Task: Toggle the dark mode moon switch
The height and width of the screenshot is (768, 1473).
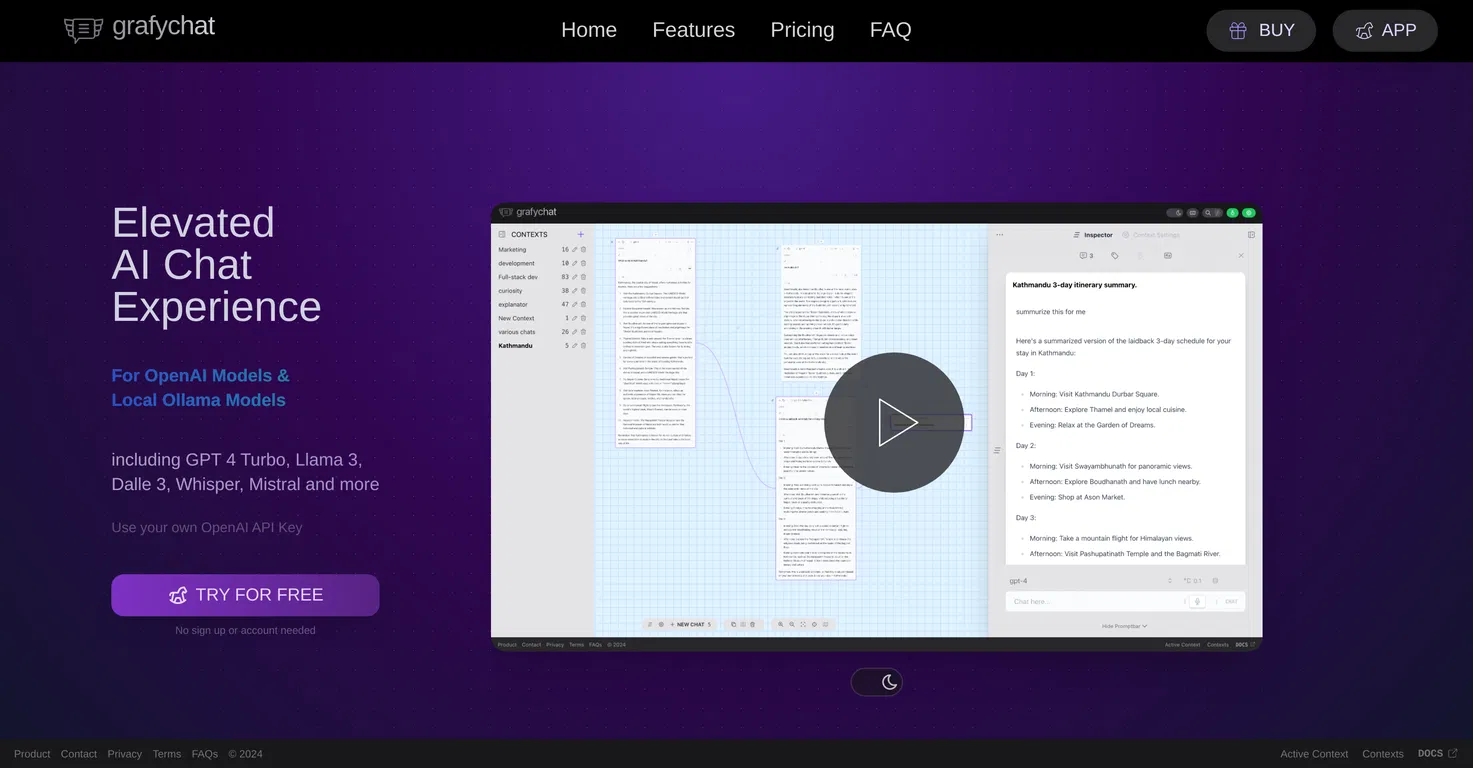Action: tap(877, 682)
